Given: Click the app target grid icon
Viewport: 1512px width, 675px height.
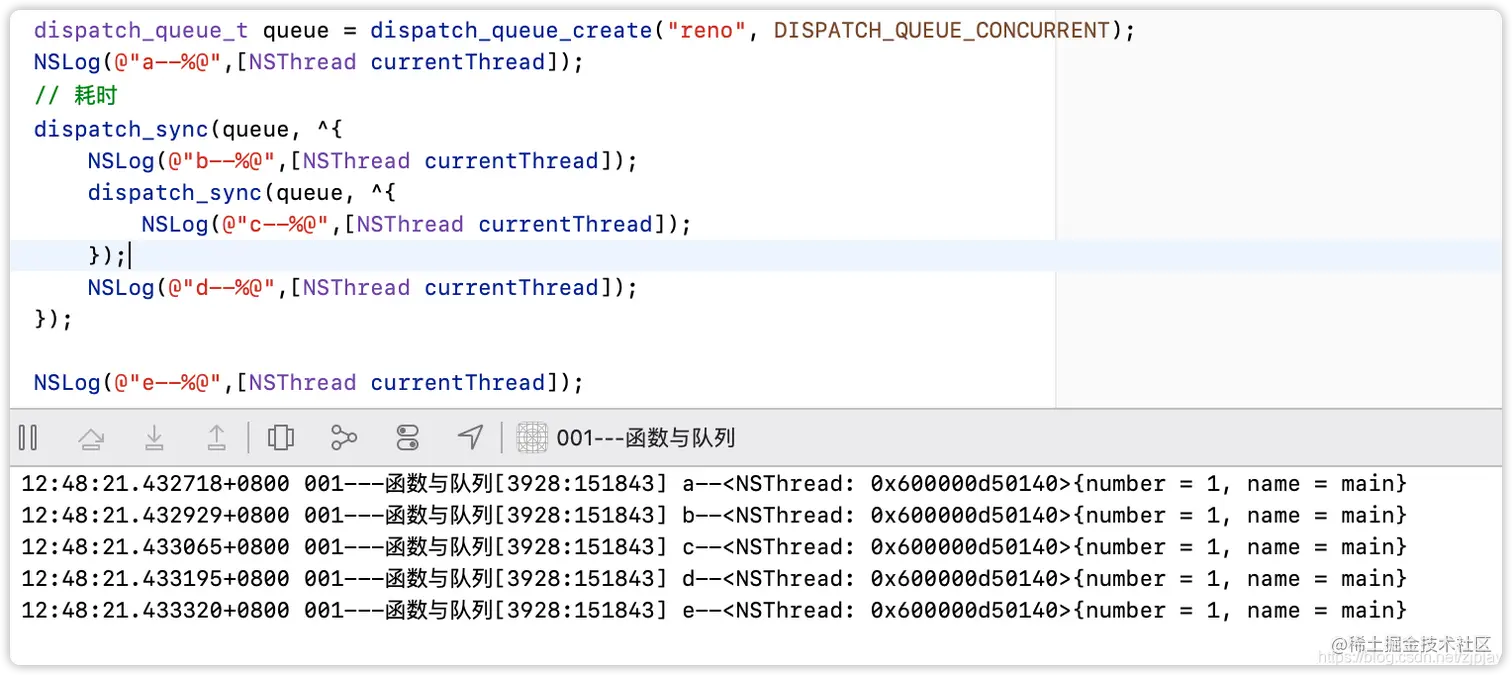Looking at the screenshot, I should [x=532, y=437].
